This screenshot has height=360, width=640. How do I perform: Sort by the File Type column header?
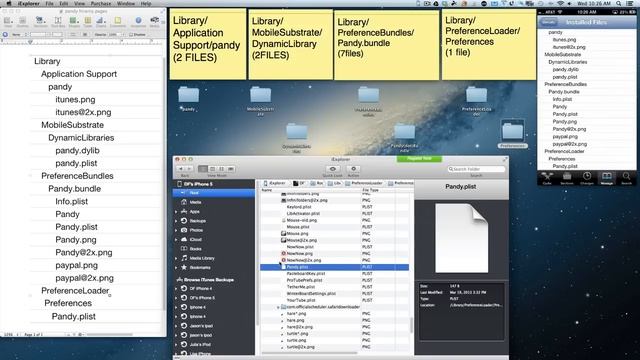[x=371, y=190]
